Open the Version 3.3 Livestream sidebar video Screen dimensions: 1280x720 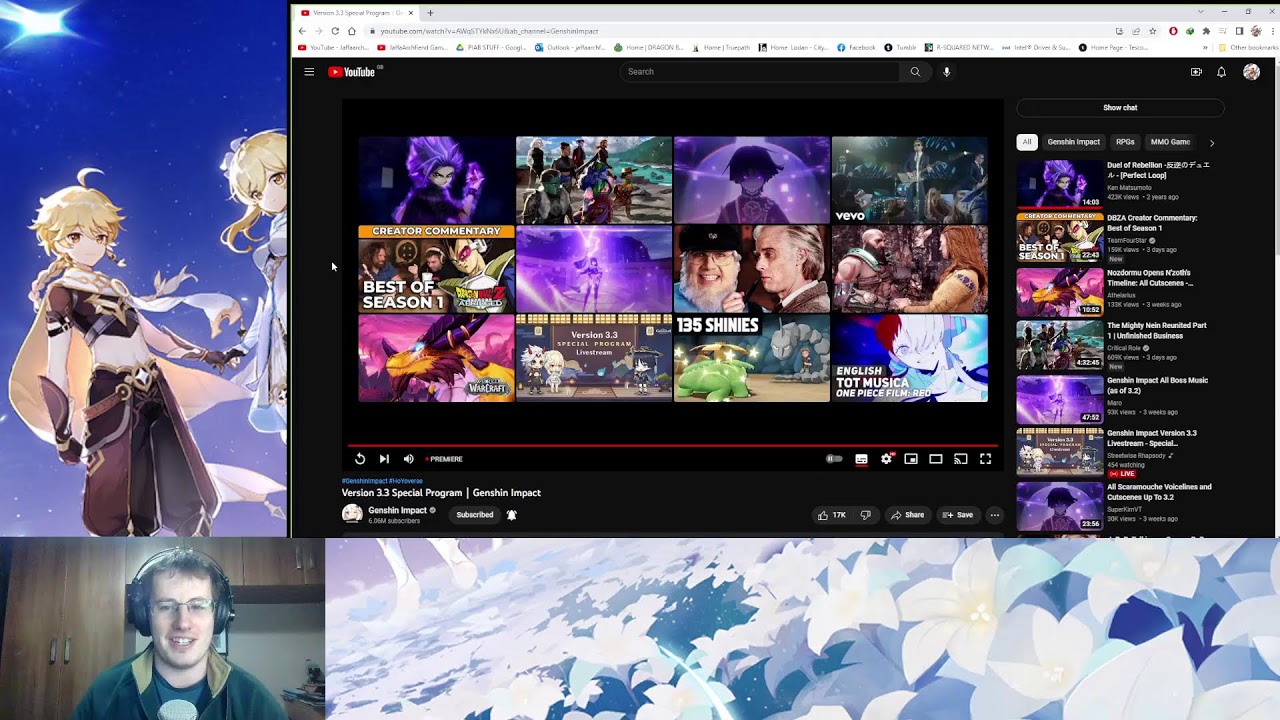(x=1060, y=452)
